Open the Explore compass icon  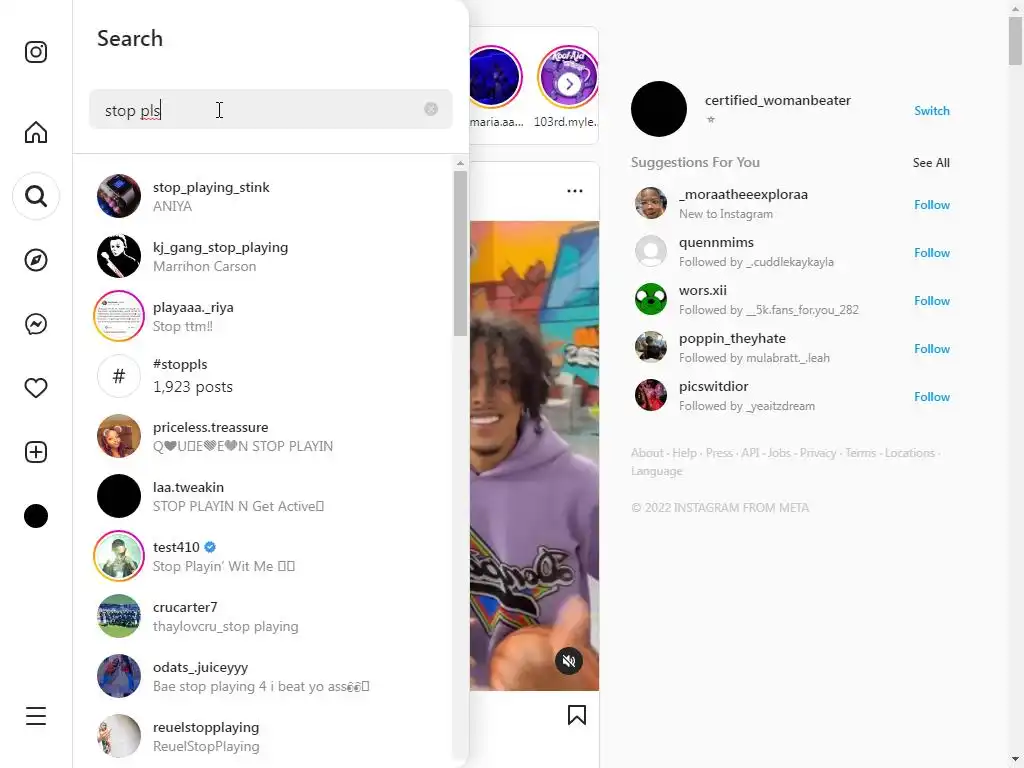pos(36,260)
